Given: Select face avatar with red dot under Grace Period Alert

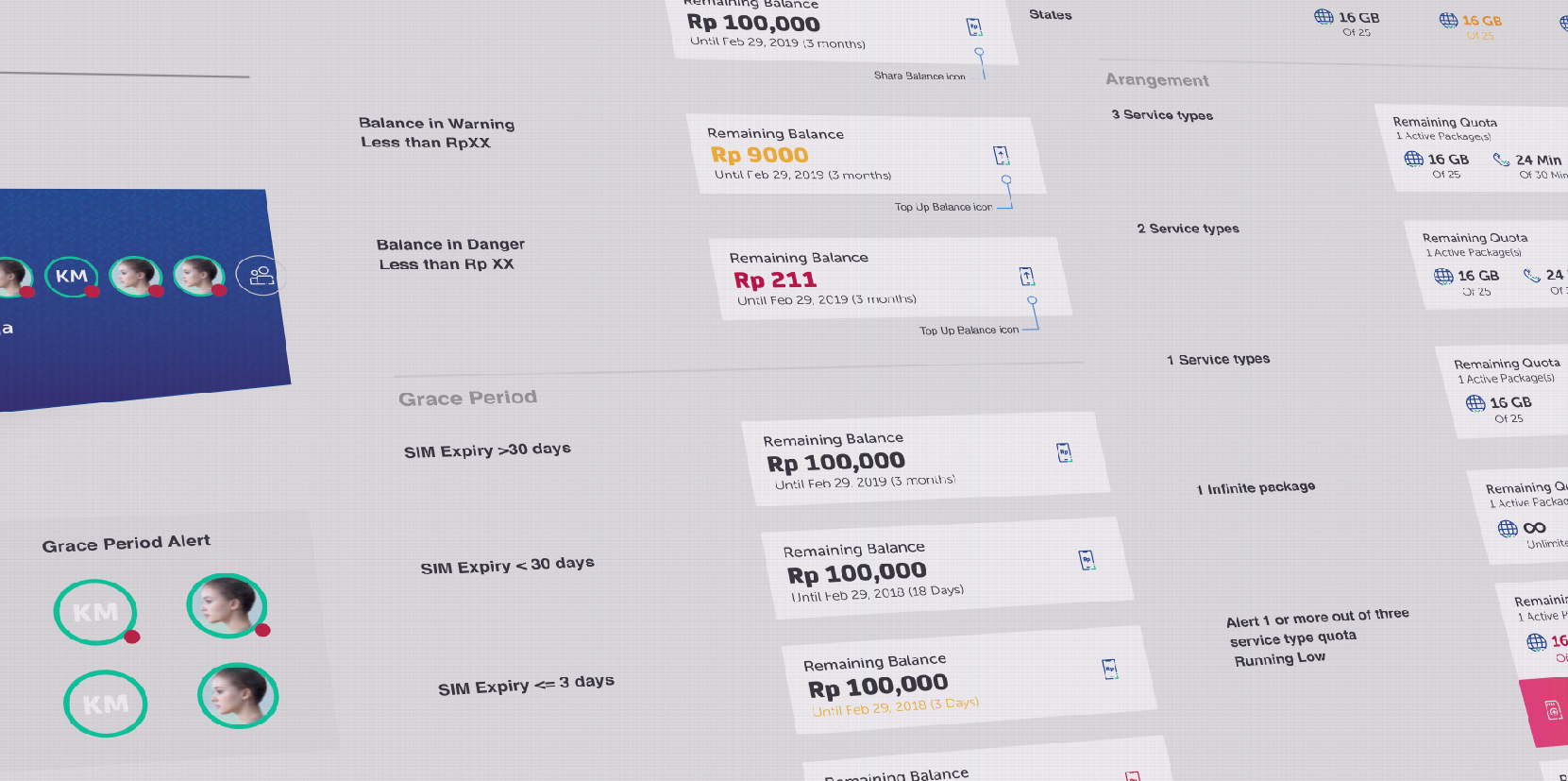Looking at the screenshot, I should tap(227, 605).
